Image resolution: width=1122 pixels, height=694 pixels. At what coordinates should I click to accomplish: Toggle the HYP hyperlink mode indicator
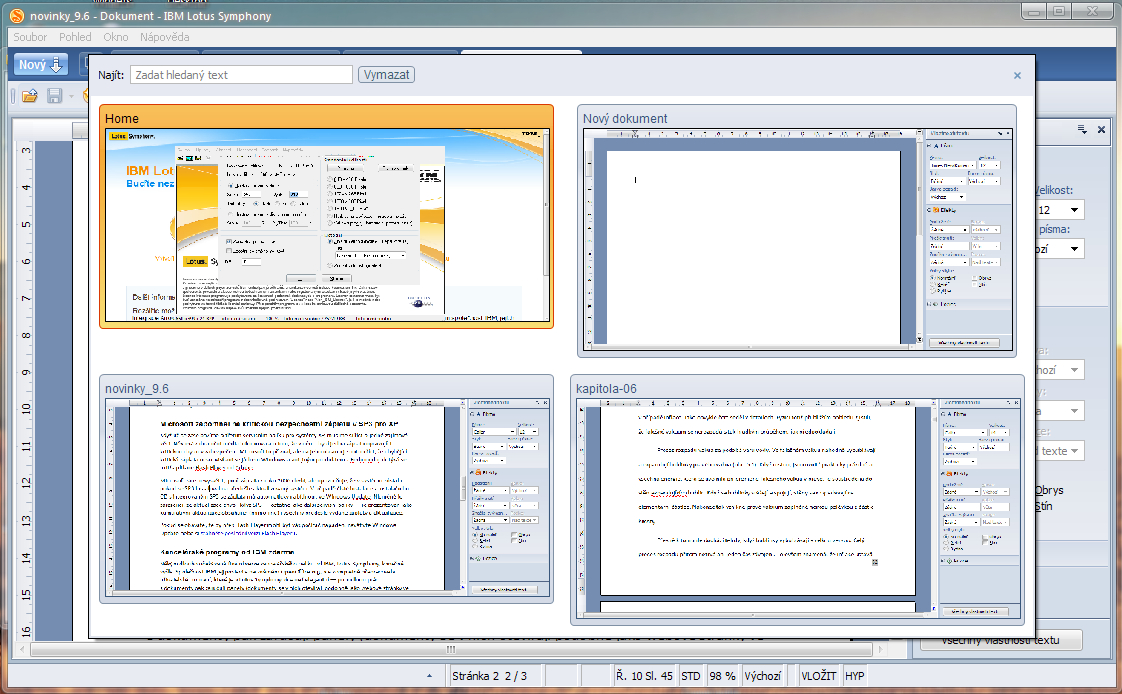point(854,675)
